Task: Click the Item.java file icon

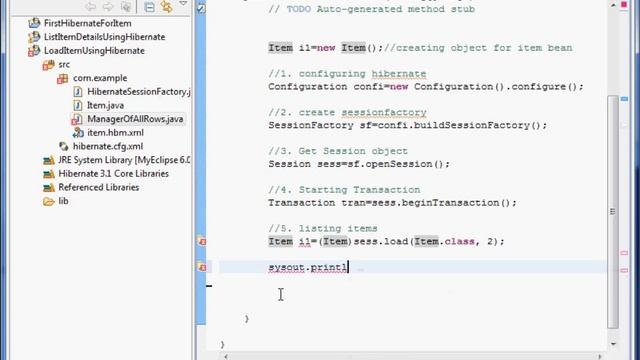Action: pyautogui.click(x=78, y=105)
